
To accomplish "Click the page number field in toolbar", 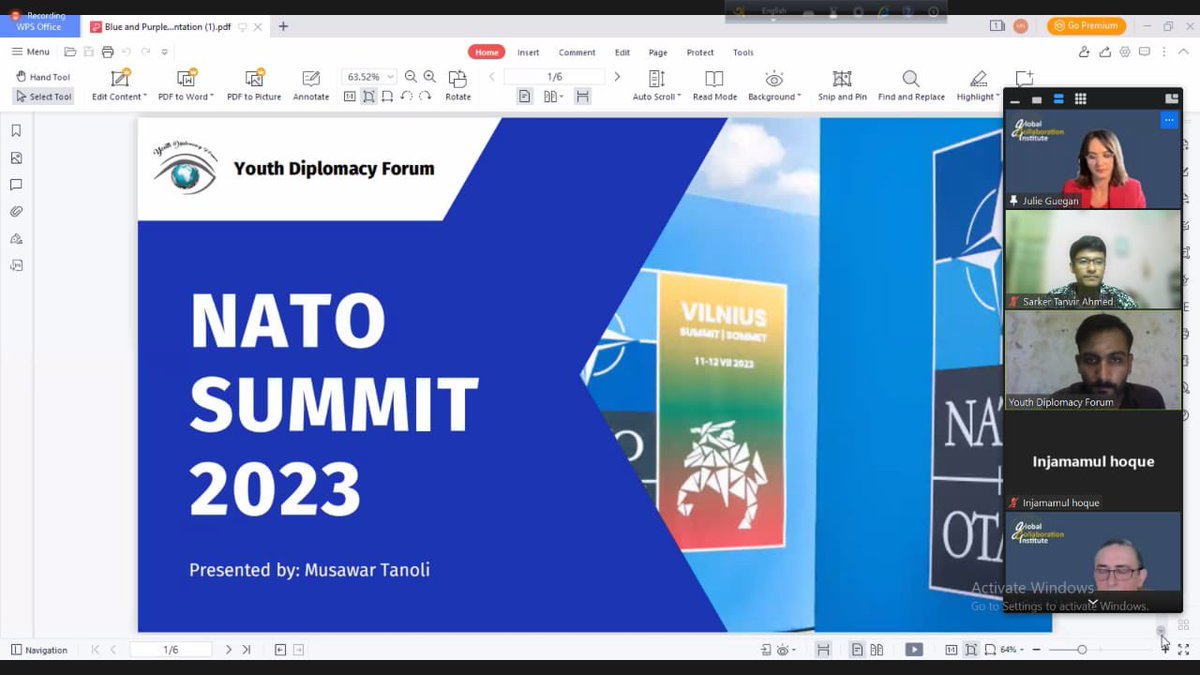I will pyautogui.click(x=554, y=77).
